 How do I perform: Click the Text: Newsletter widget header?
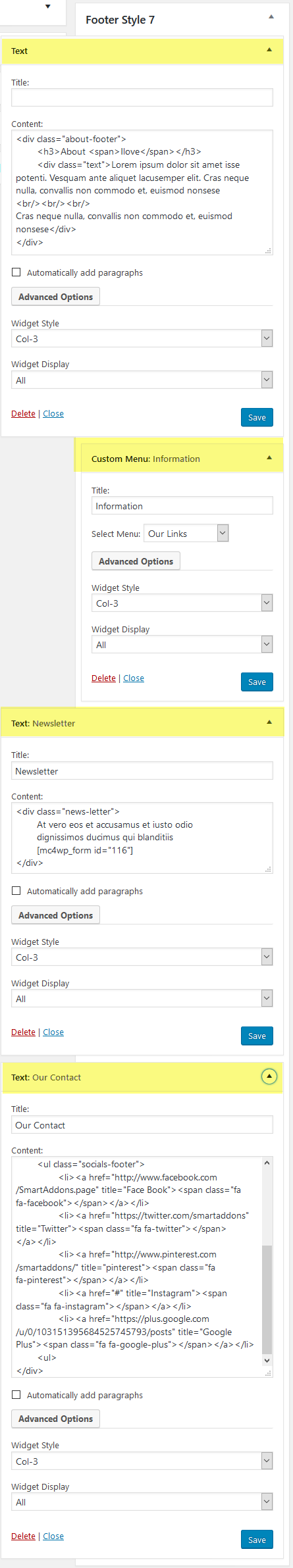click(142, 723)
